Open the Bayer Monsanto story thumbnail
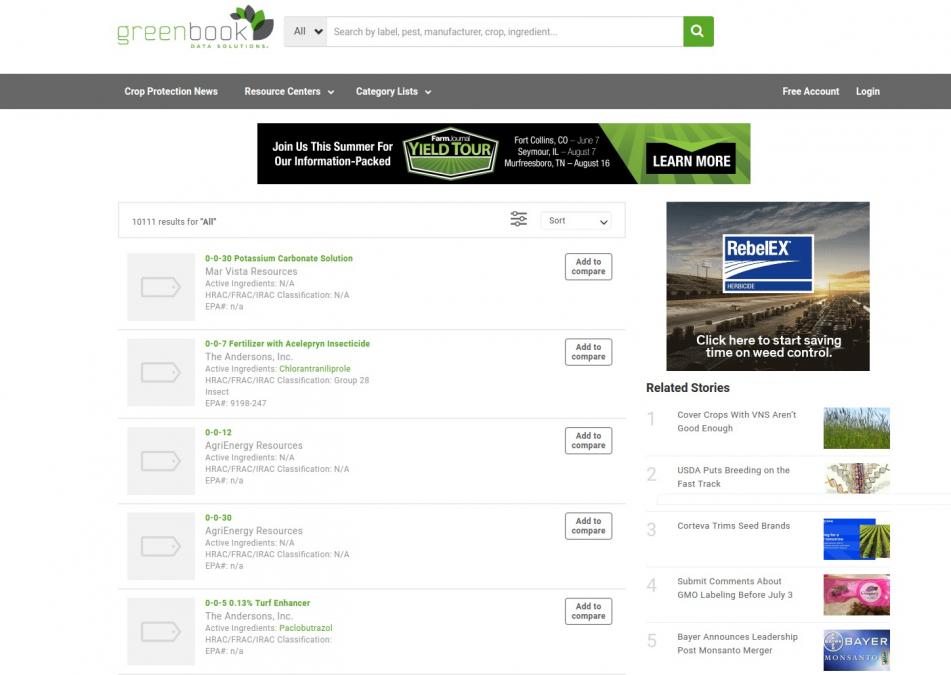Viewport: 951px width, 675px height. click(856, 650)
